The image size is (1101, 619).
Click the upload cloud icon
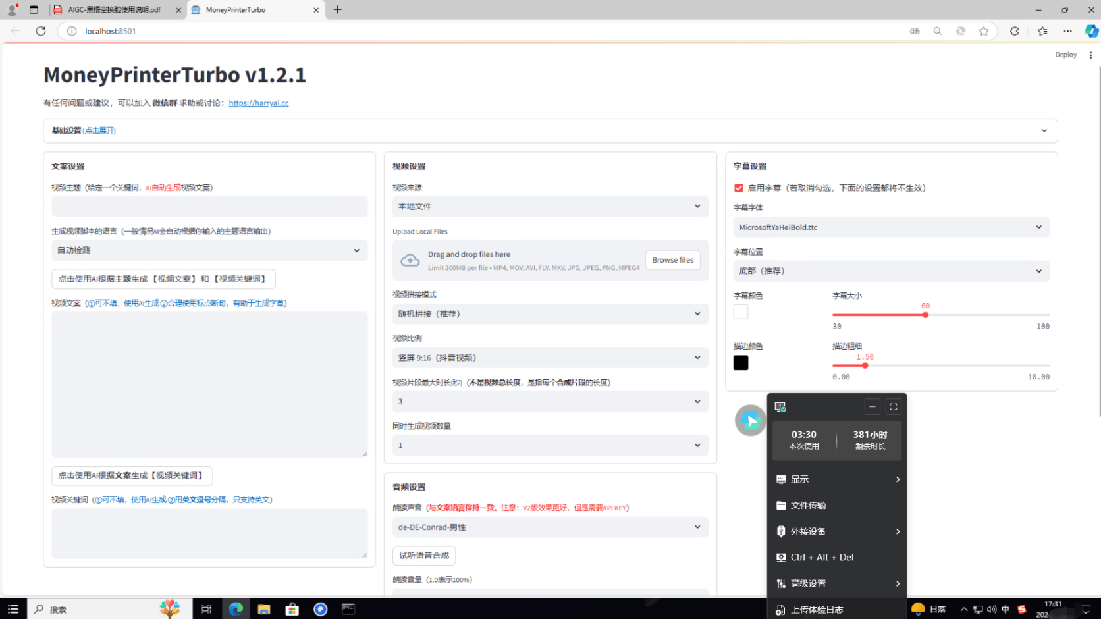(409, 260)
